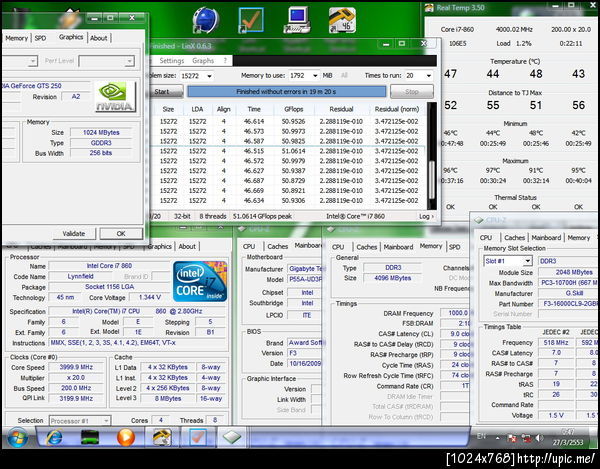The image size is (600, 469).
Task: Click the Validate button in CPU-Z
Action: 74,234
